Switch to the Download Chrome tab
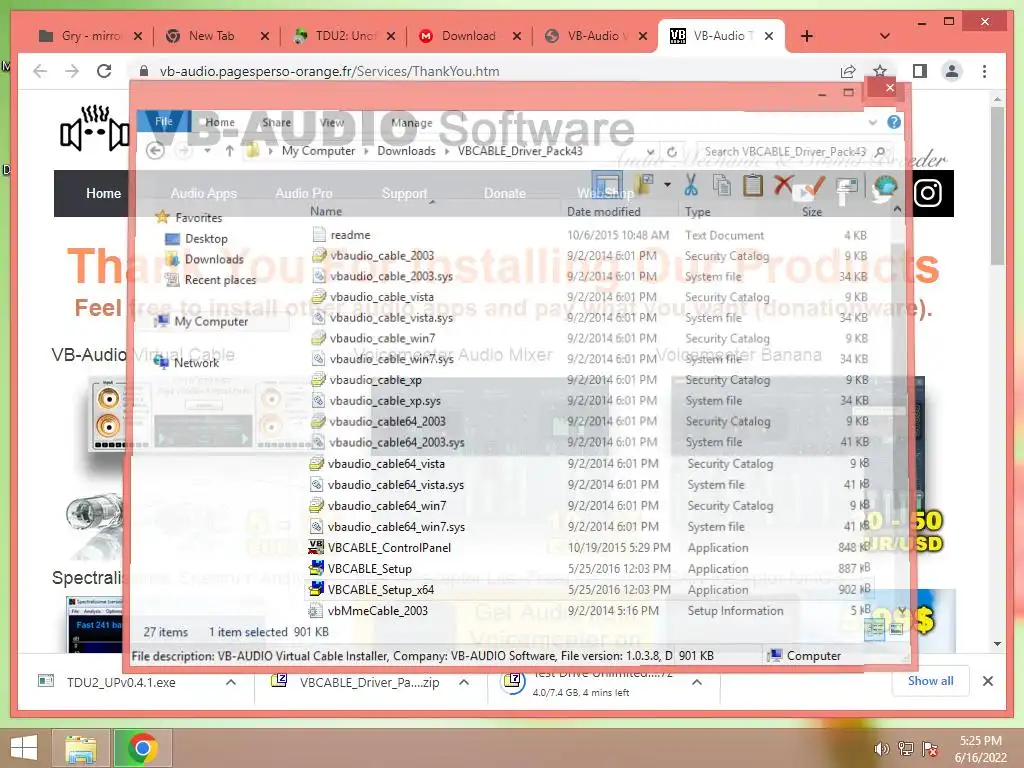Image resolution: width=1024 pixels, height=768 pixels. coord(468,36)
